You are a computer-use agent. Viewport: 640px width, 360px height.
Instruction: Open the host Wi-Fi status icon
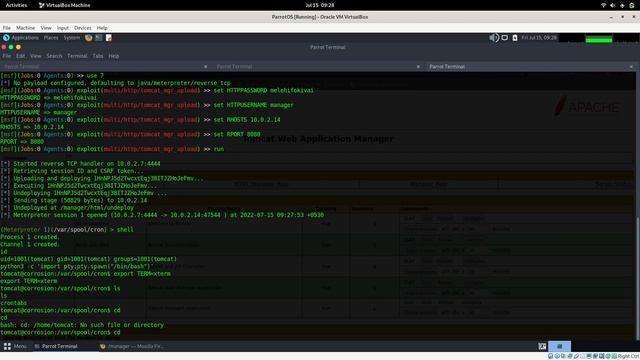[x=603, y=5]
